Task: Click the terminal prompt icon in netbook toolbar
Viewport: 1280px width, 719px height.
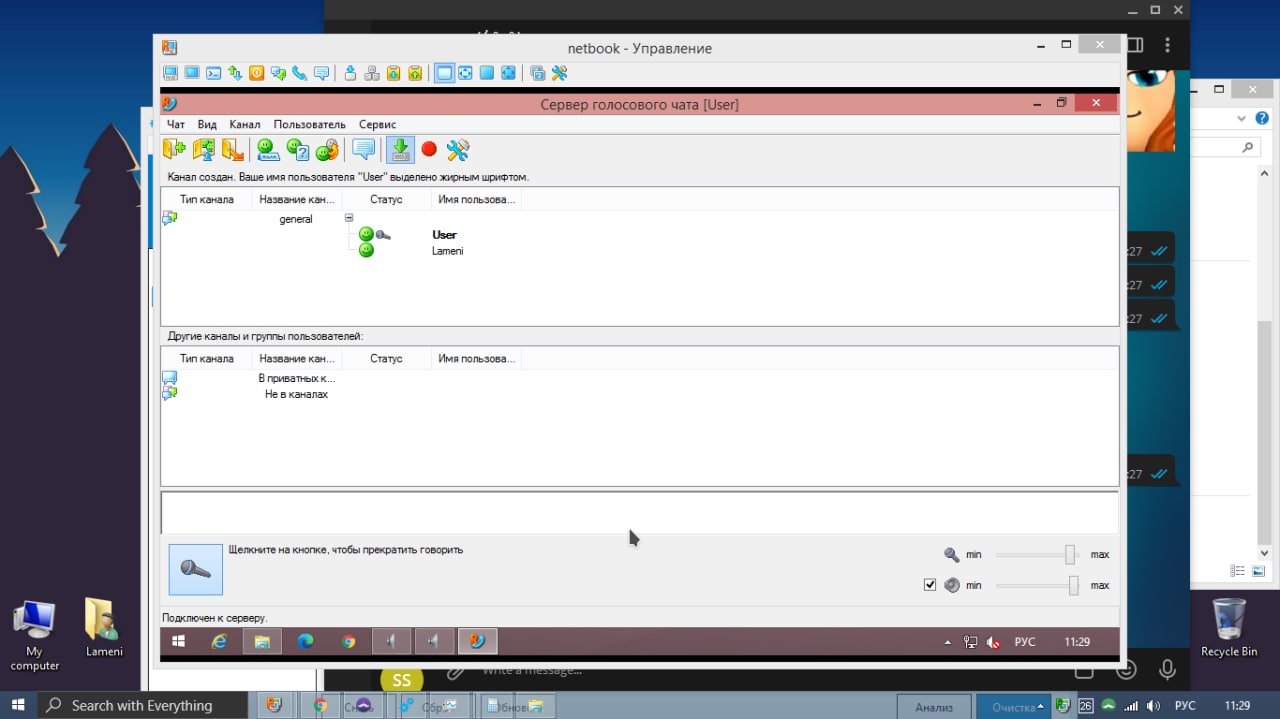Action: point(214,73)
